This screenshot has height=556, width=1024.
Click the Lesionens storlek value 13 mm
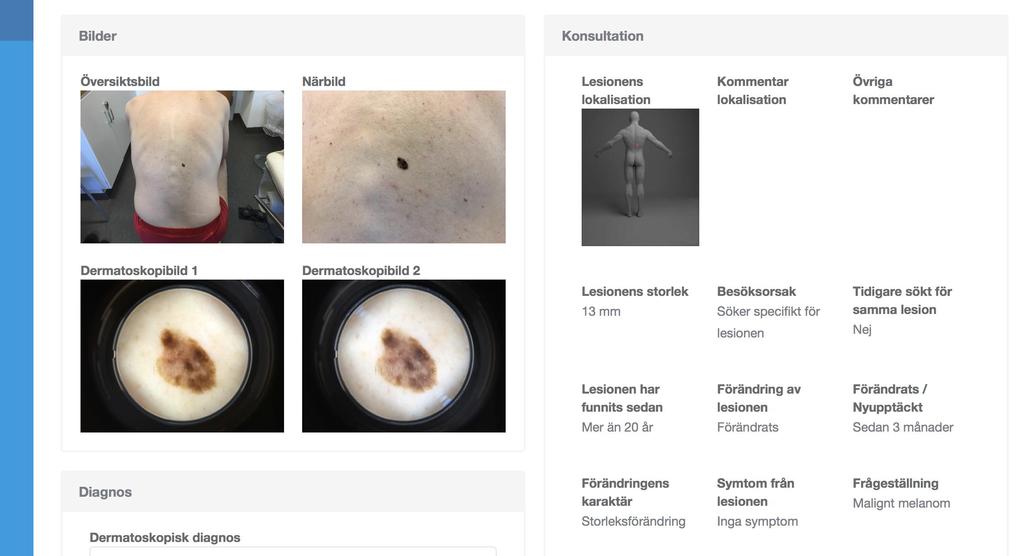601,312
